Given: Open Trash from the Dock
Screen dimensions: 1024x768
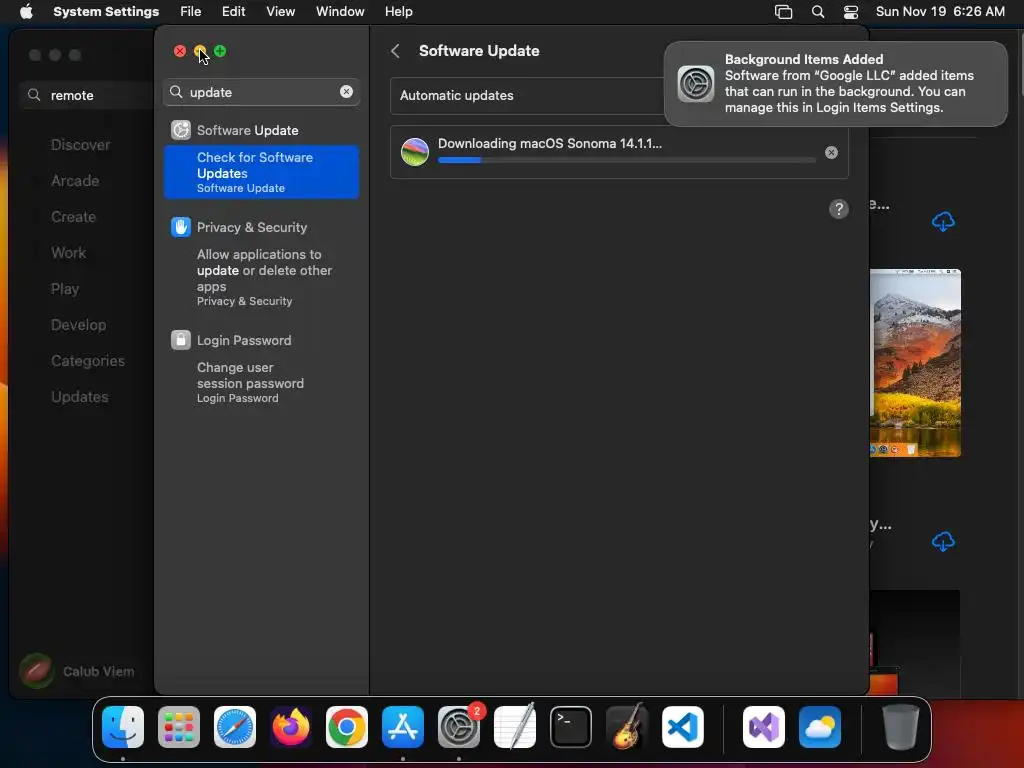Looking at the screenshot, I should 901,727.
